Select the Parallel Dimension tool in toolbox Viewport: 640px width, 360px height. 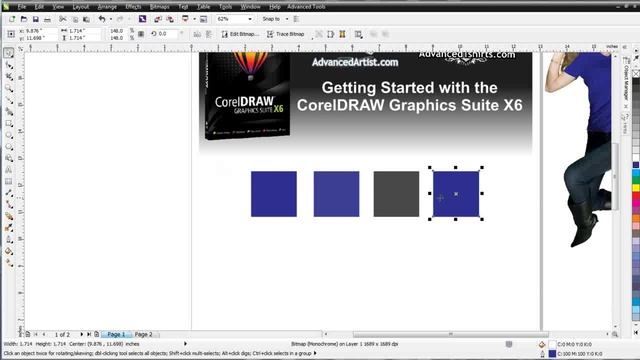click(x=9, y=193)
